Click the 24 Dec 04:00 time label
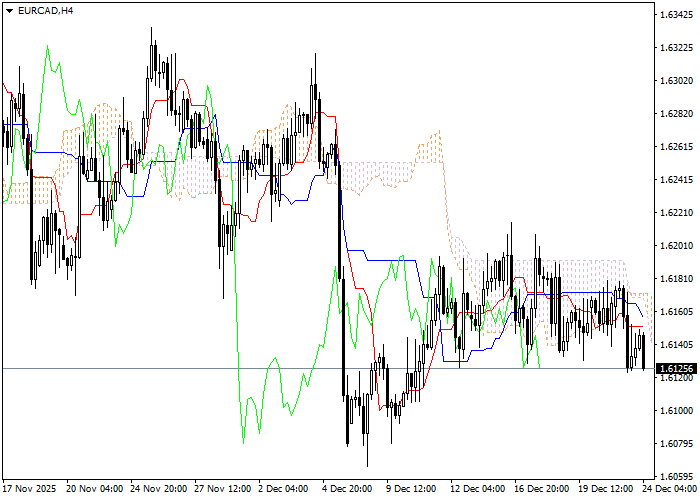 [670, 489]
